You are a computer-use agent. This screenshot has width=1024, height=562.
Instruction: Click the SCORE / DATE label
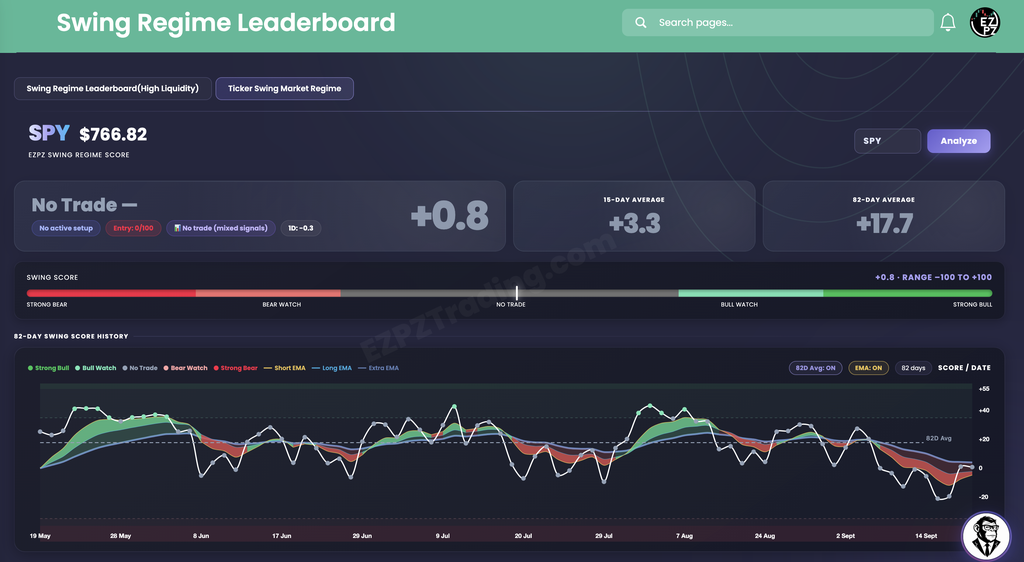click(x=964, y=368)
